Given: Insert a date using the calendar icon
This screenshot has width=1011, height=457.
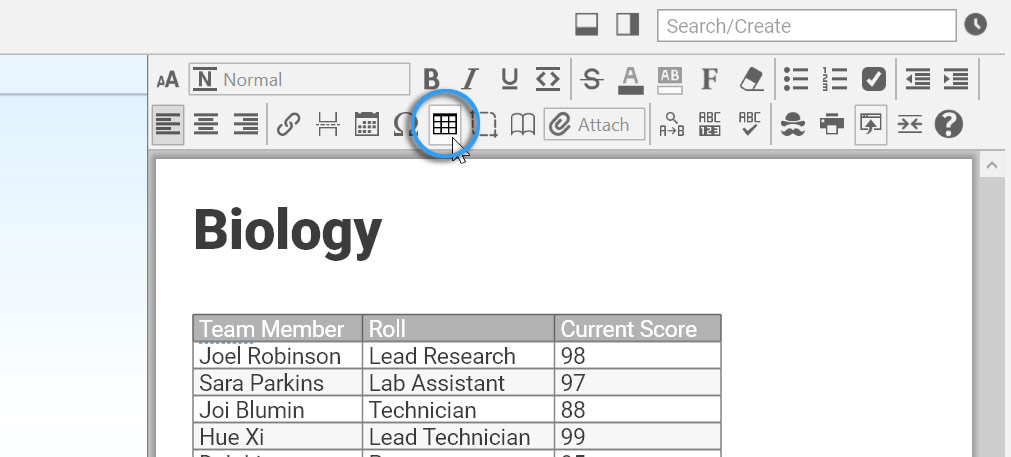Looking at the screenshot, I should (x=367, y=125).
